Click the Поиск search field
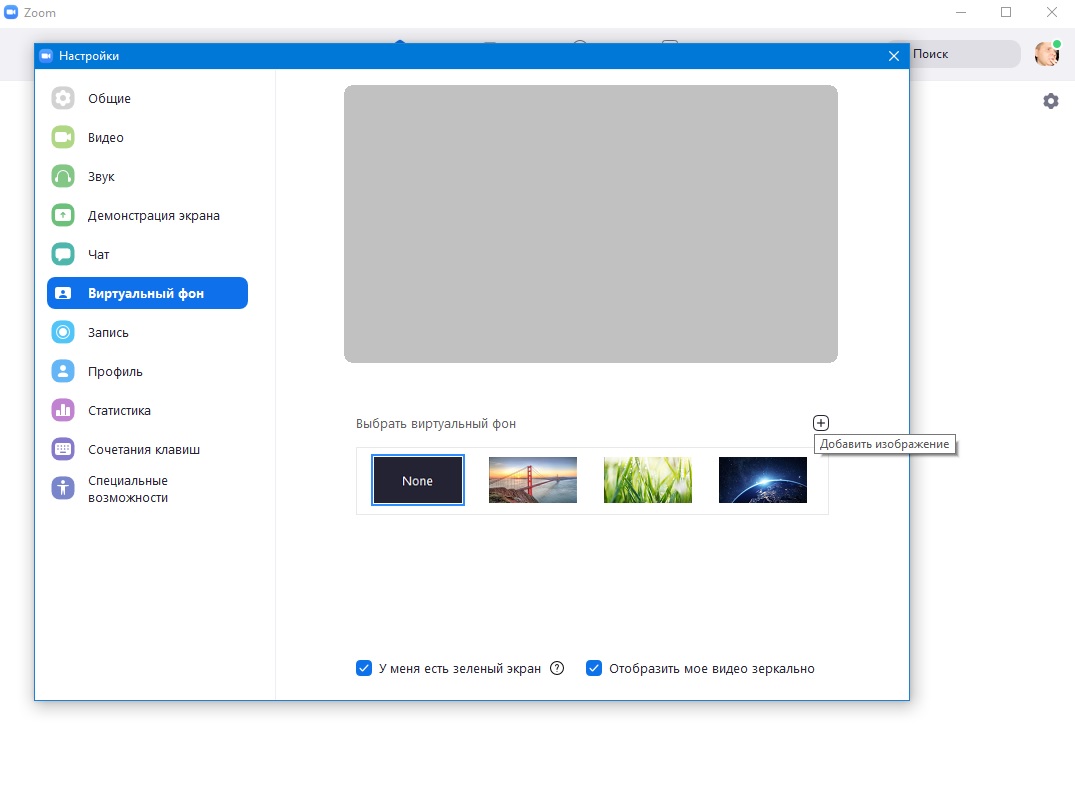This screenshot has height=805, width=1075. [960, 54]
